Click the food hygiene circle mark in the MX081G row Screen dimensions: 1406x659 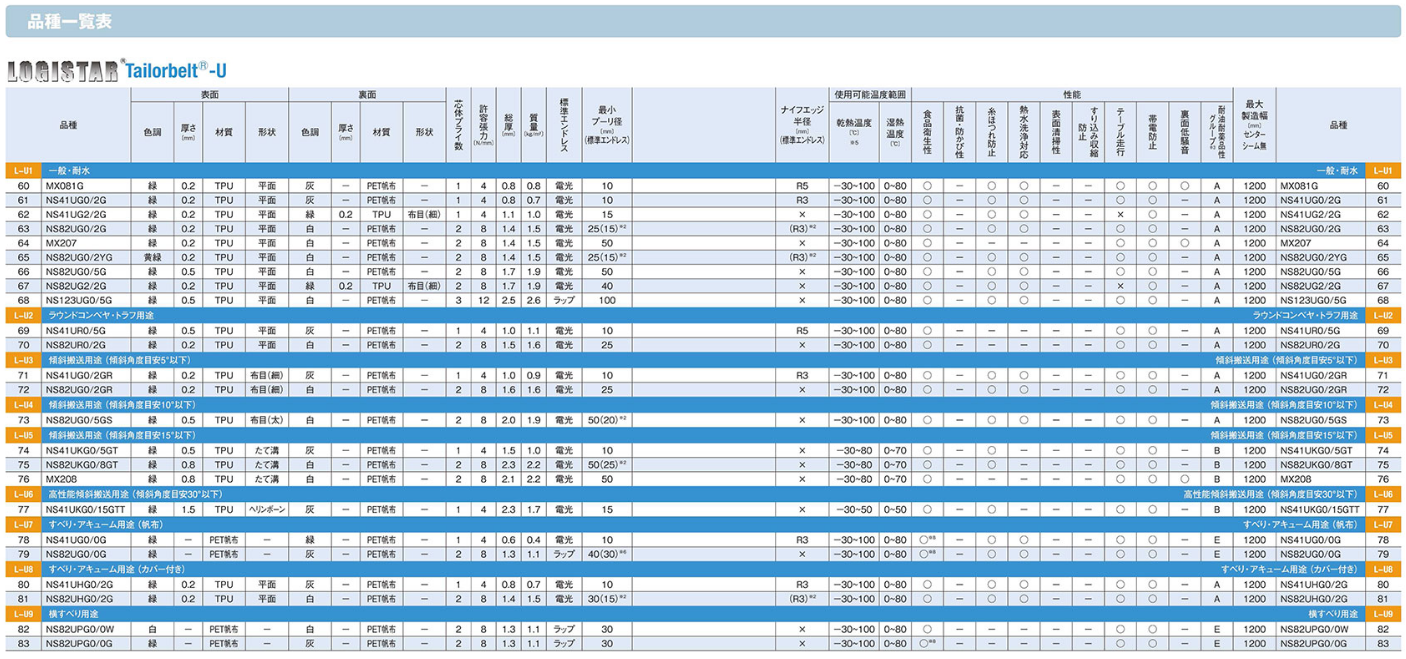(927, 186)
